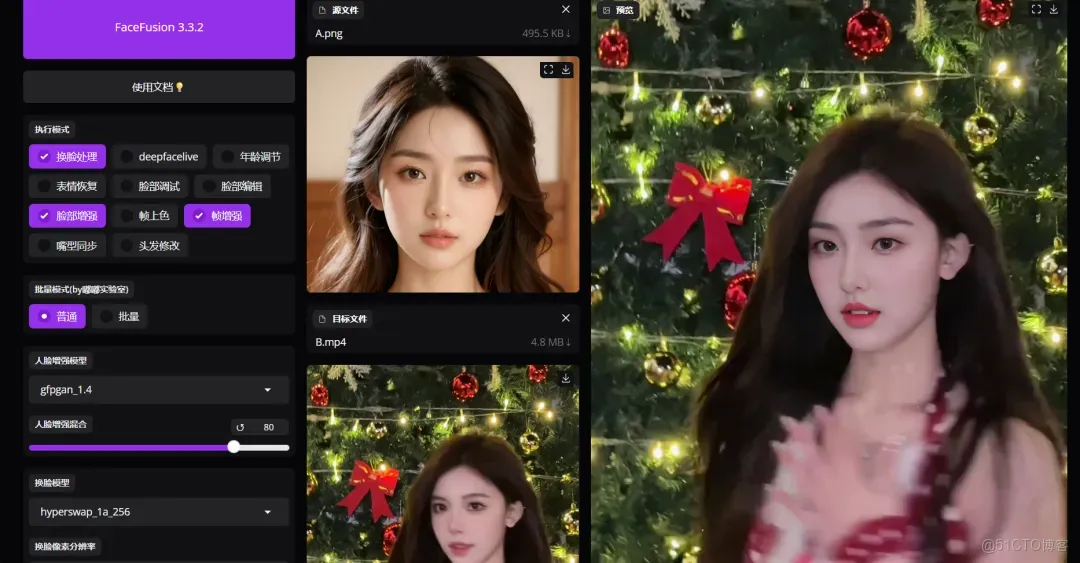Download the source image A.png

[x=565, y=70]
